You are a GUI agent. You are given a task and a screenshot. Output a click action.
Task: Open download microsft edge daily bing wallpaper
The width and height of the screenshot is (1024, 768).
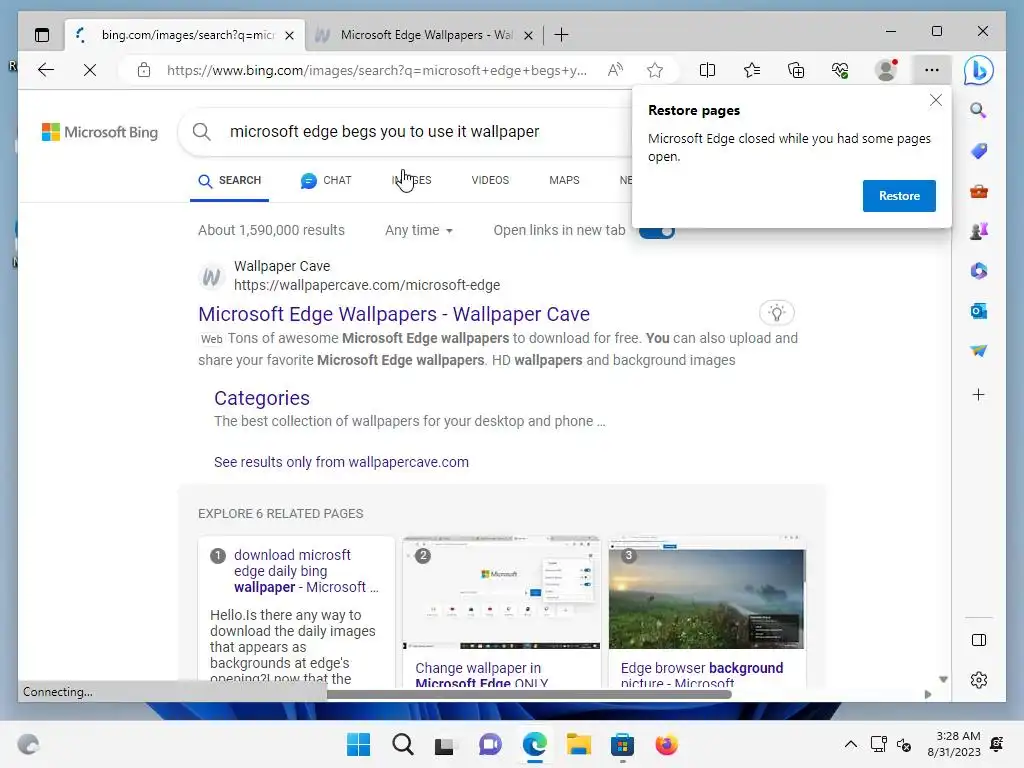(x=306, y=571)
